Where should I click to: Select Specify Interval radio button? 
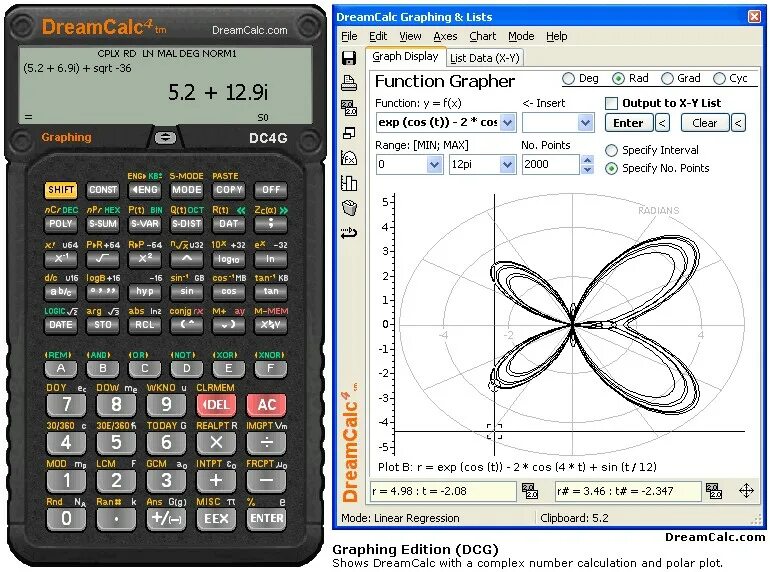click(611, 150)
